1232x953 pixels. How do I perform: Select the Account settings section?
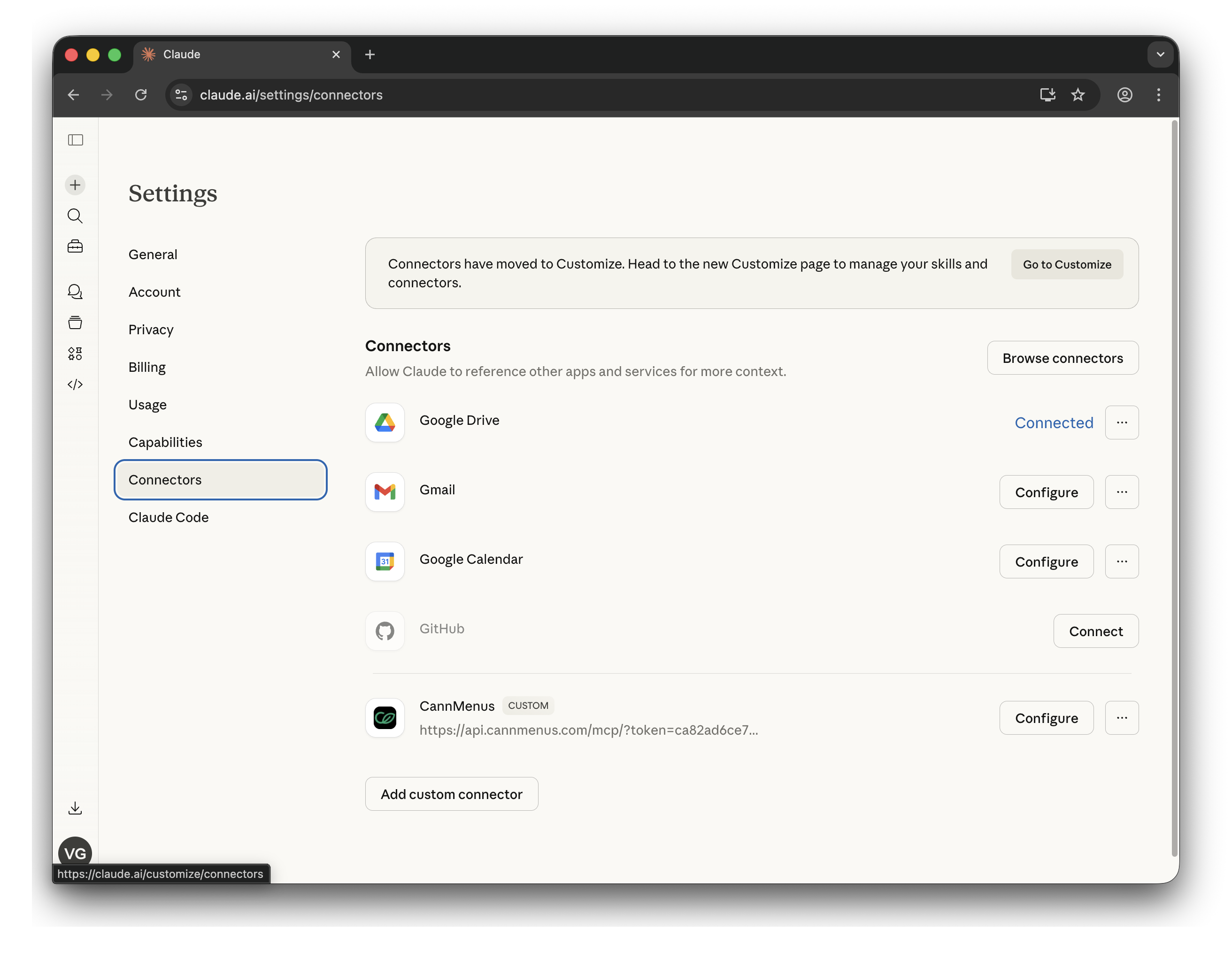tap(154, 292)
